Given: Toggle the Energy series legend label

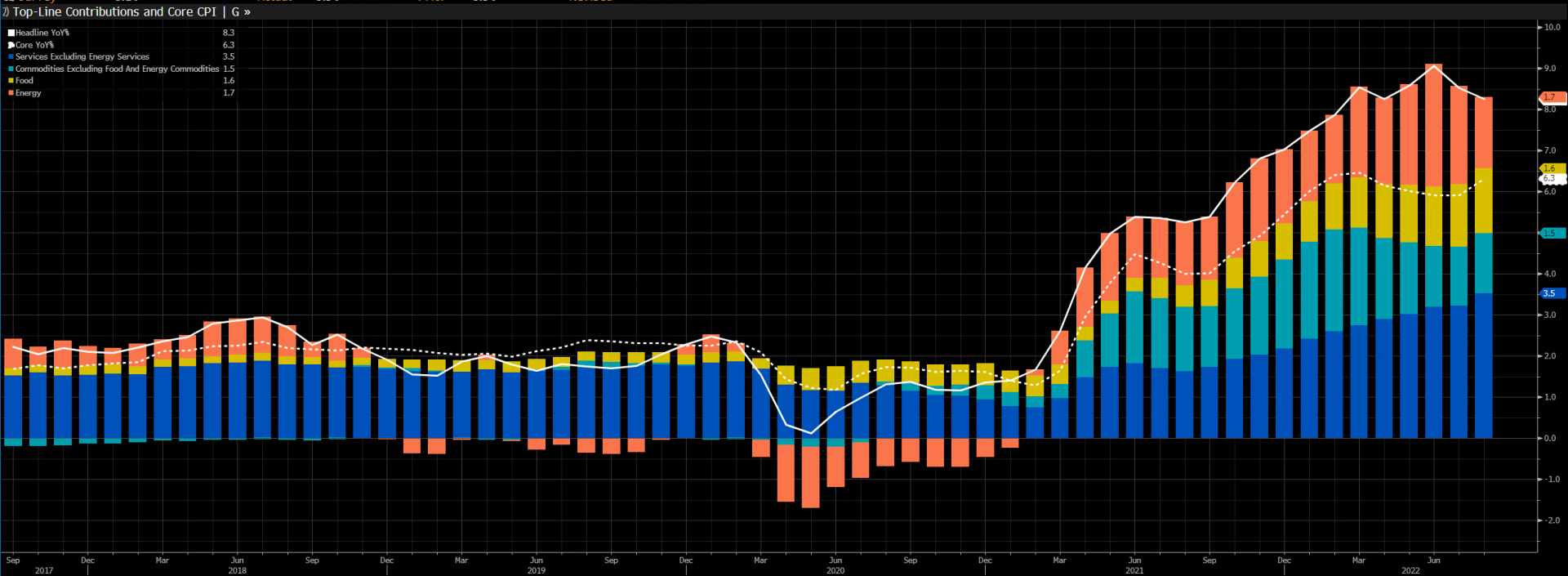Looking at the screenshot, I should click(29, 93).
